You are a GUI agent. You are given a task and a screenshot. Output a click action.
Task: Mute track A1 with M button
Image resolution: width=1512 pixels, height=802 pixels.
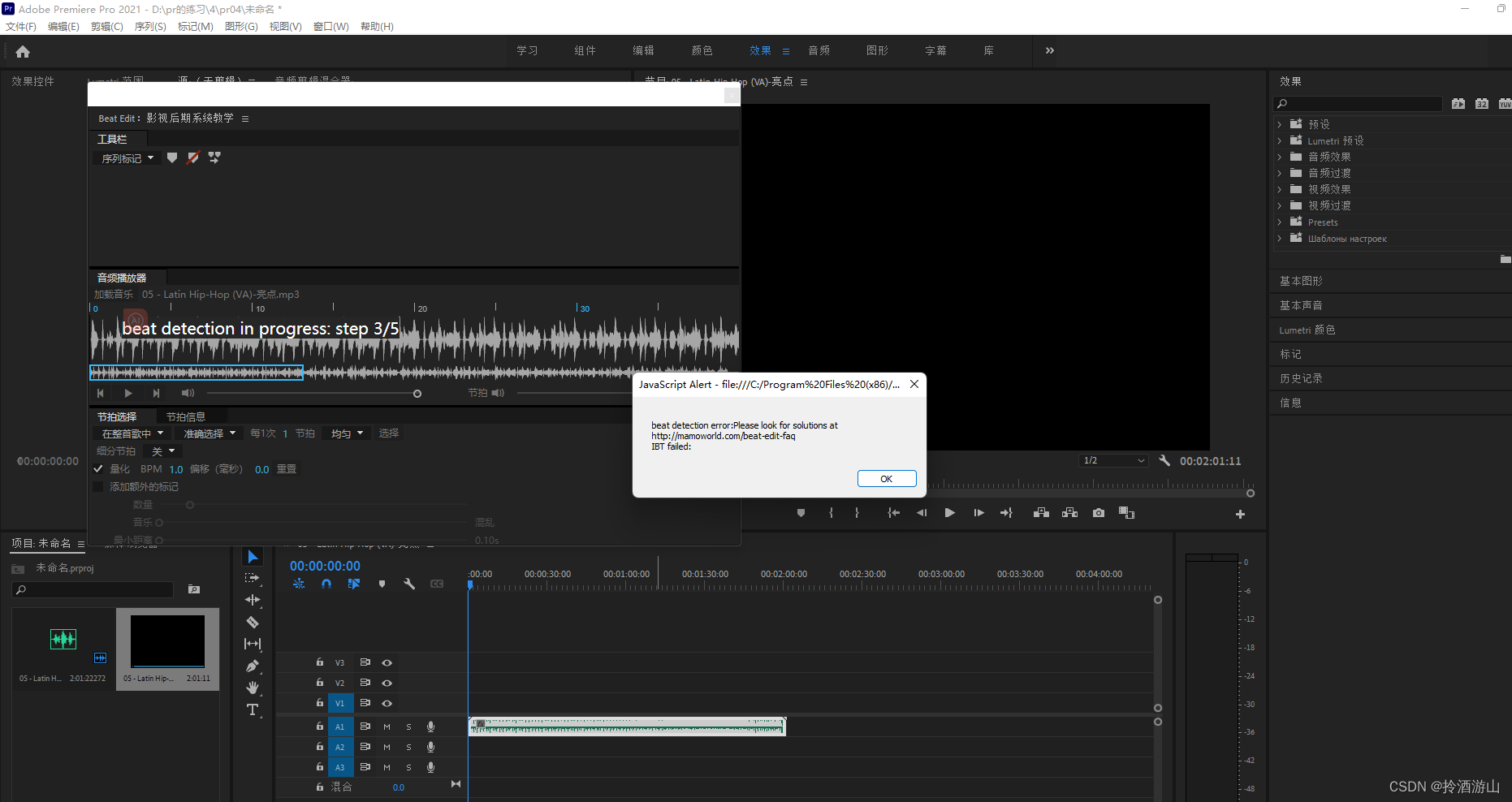click(x=387, y=727)
